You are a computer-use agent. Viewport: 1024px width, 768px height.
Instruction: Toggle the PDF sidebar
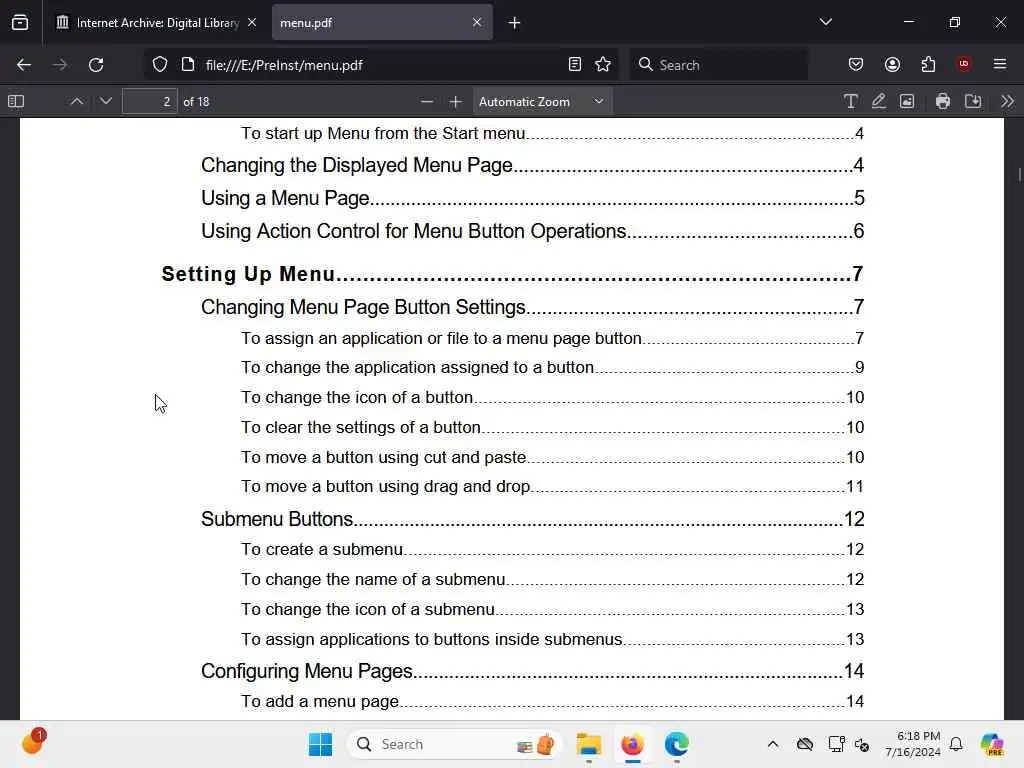(x=16, y=101)
